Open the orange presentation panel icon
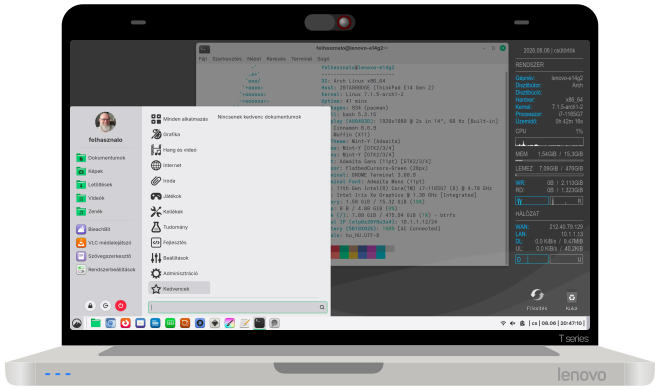The image size is (660, 390). pyautogui.click(x=185, y=323)
